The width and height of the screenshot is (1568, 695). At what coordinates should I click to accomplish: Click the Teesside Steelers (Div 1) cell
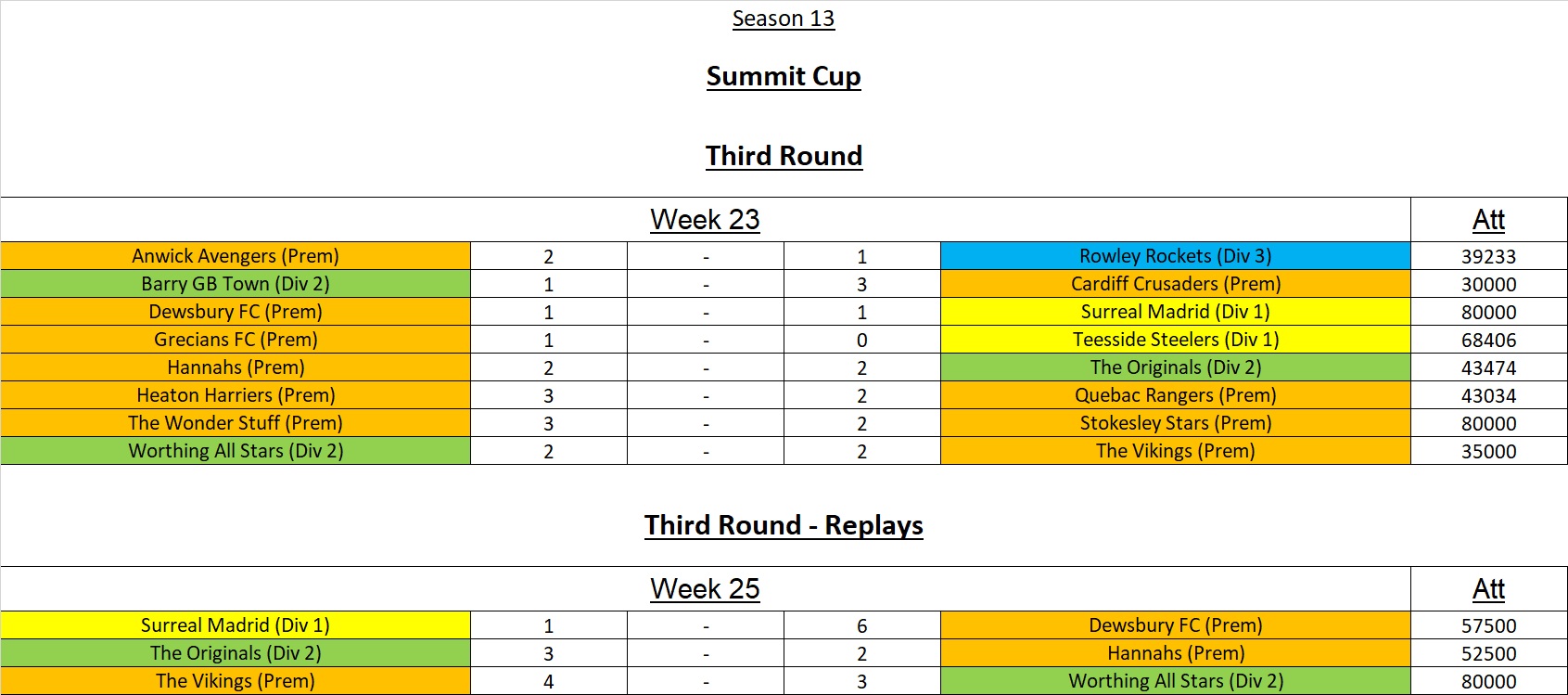[x=1175, y=340]
